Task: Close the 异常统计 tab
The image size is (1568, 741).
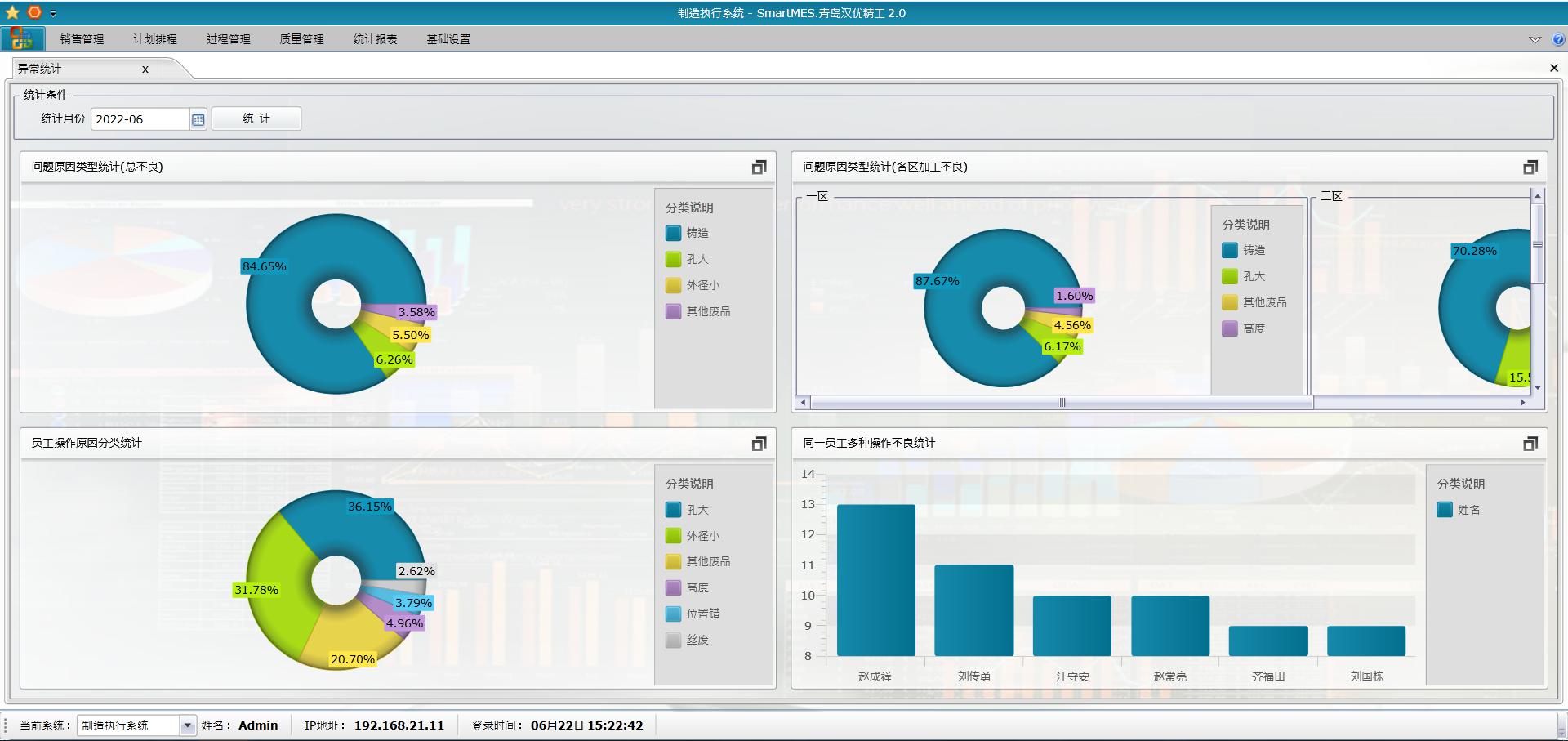Action: coord(145,69)
